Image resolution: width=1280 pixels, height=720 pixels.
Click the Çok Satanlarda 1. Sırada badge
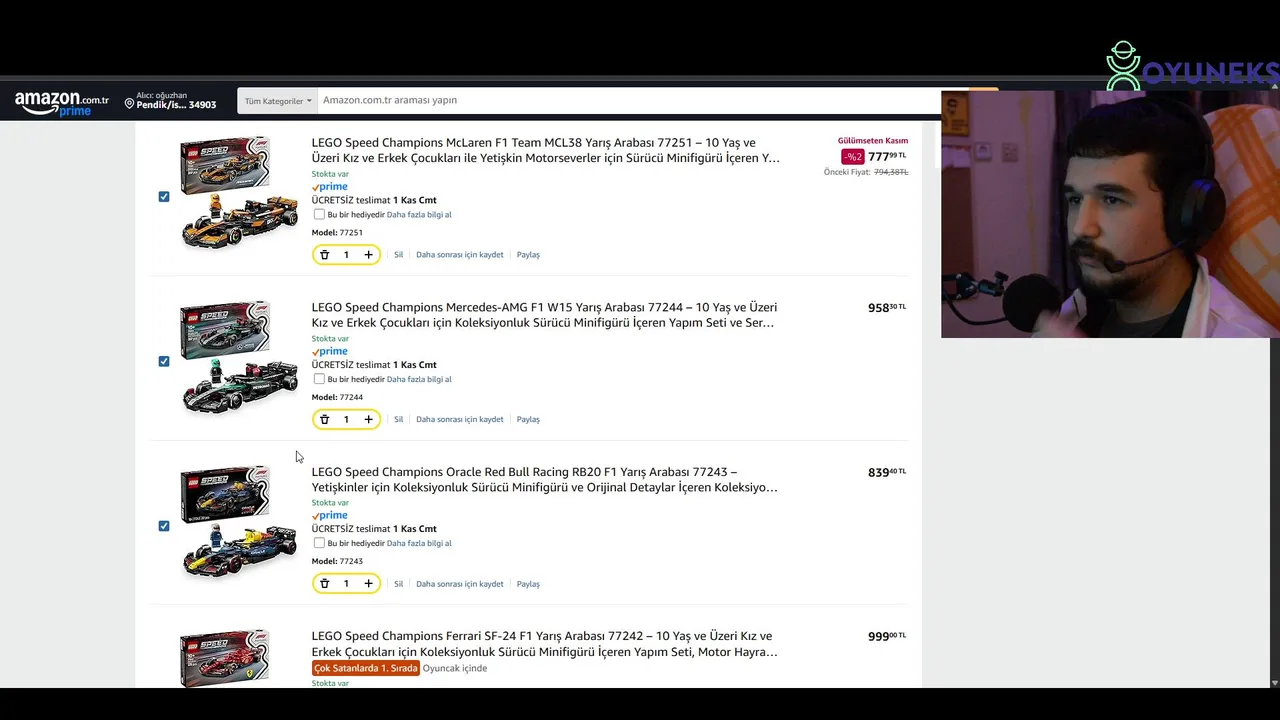tap(366, 668)
